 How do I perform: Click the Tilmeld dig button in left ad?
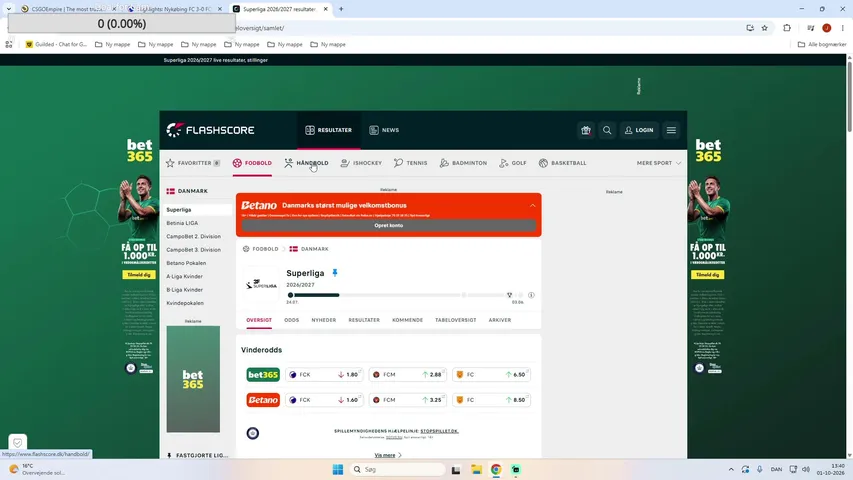[x=139, y=275]
